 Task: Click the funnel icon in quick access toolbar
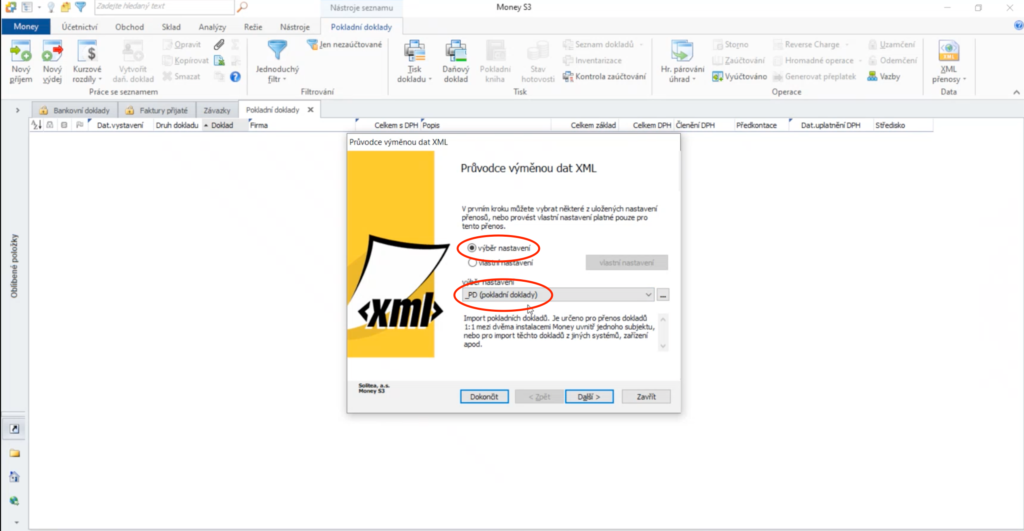pos(80,7)
